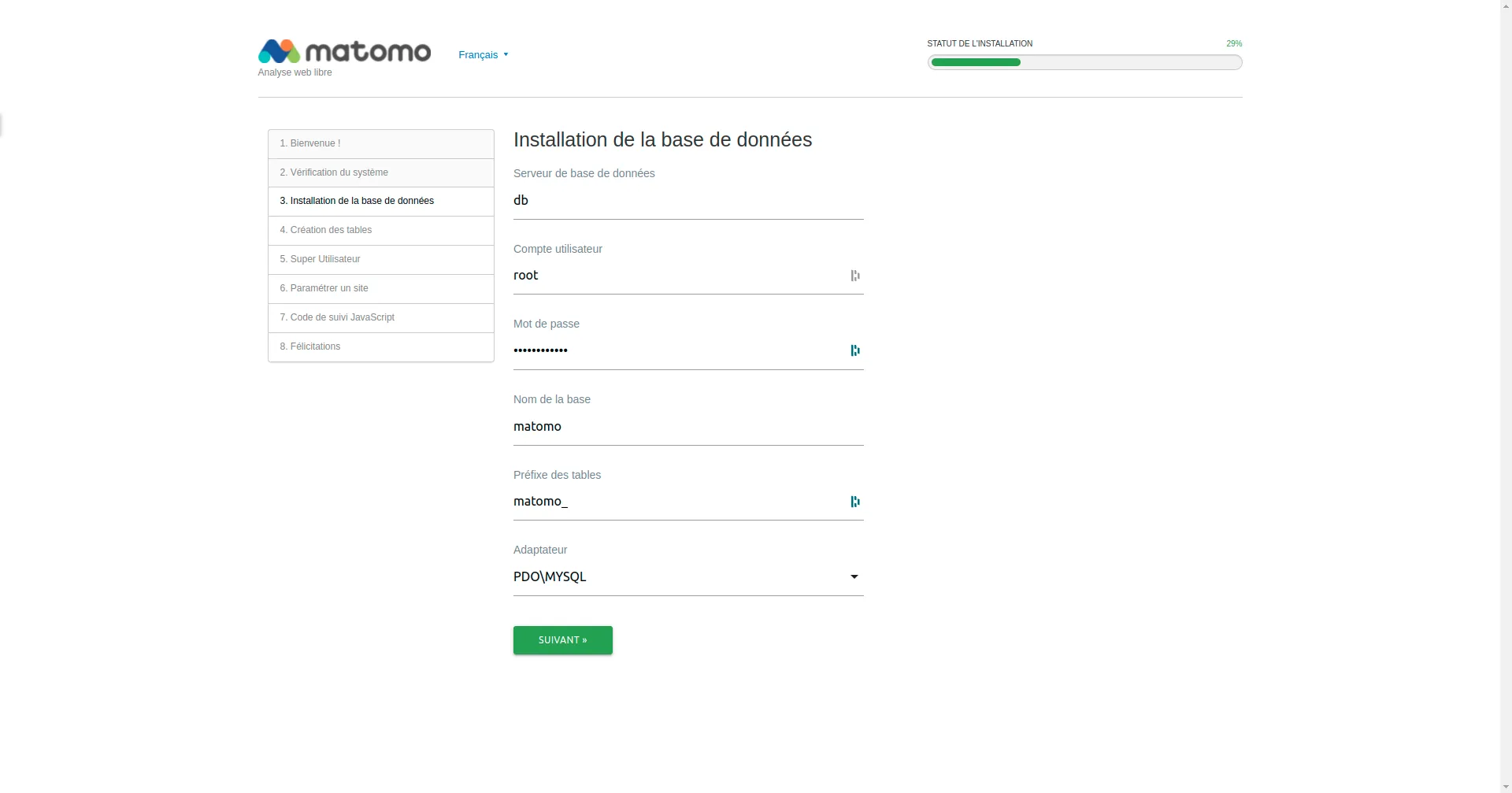Click the scrollbar down arrow

[1505, 787]
